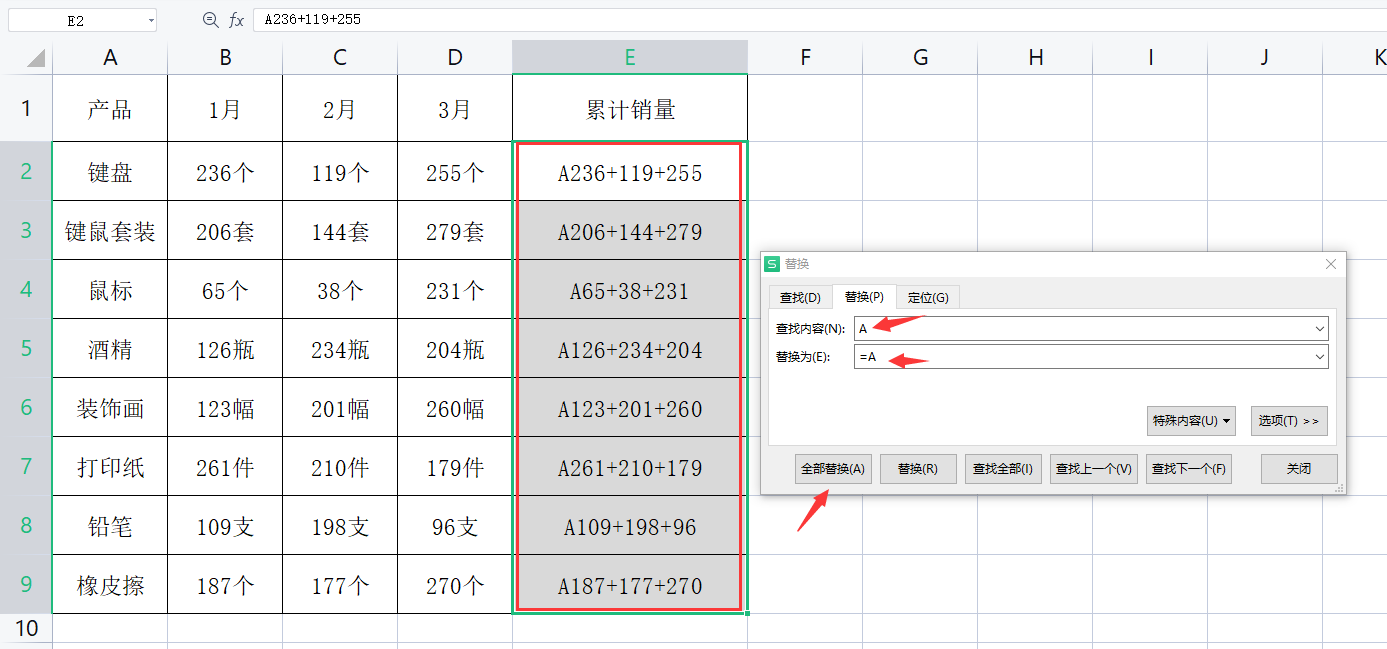The height and width of the screenshot is (649, 1387).
Task: Click cell showing 210件
Action: [x=340, y=468]
